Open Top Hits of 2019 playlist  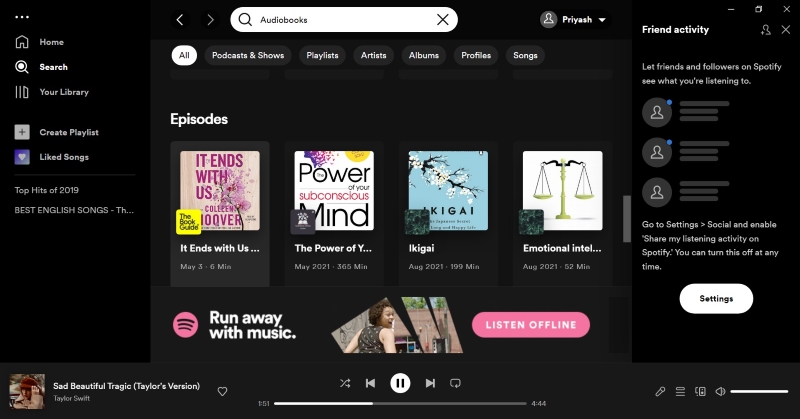(x=46, y=190)
